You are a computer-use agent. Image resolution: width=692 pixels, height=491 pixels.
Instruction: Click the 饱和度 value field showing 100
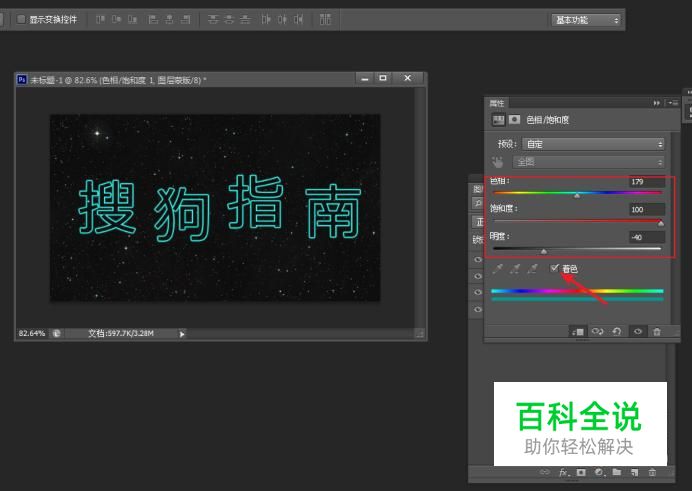[x=647, y=210]
